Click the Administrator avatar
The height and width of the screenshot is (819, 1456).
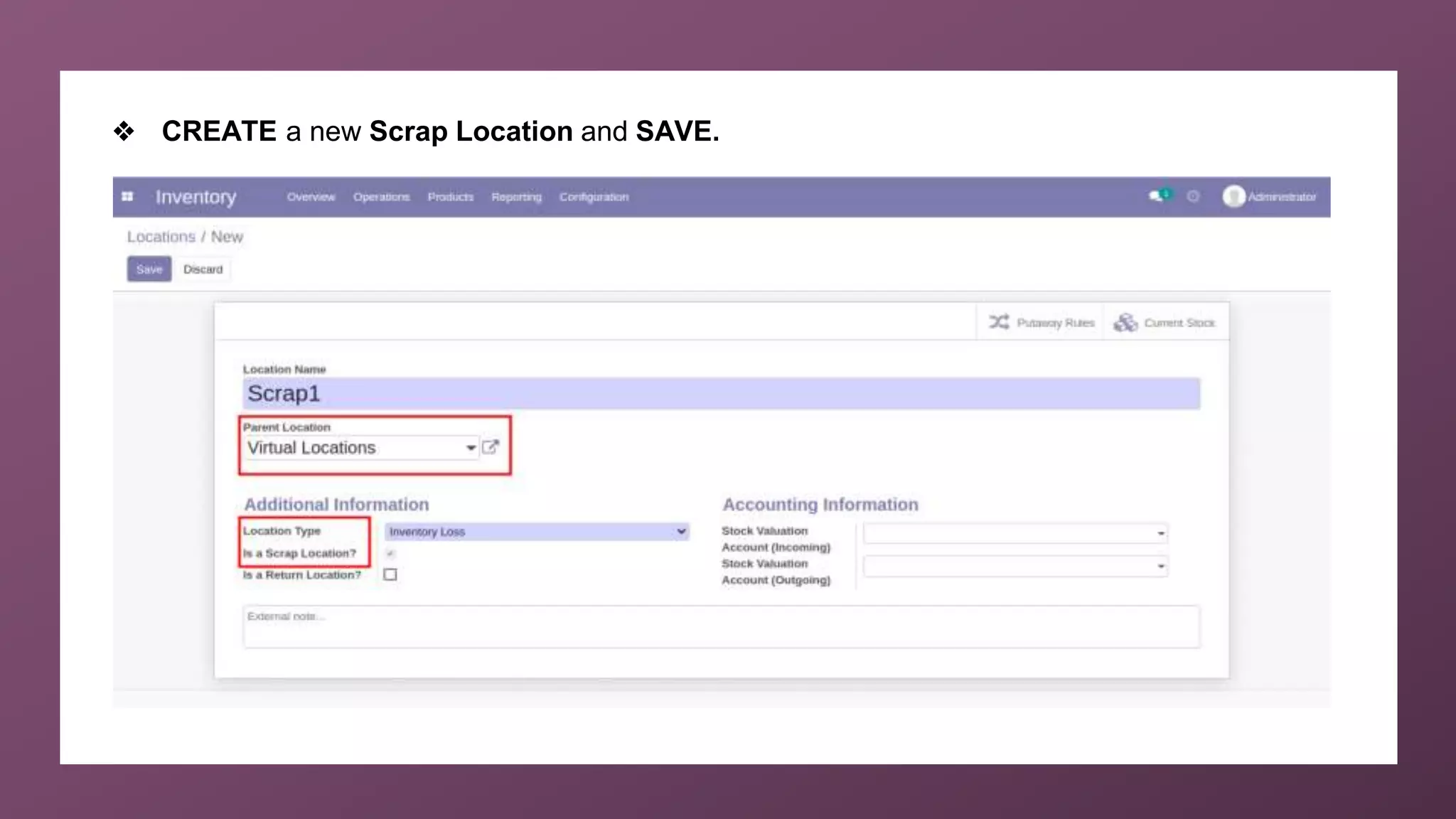(x=1233, y=196)
